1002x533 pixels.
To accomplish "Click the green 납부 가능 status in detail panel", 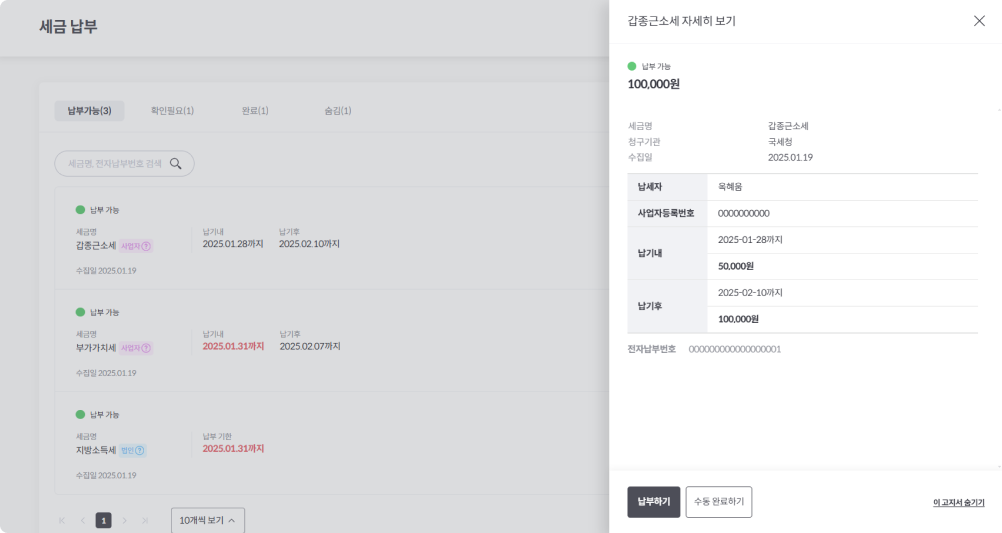I will [x=649, y=66].
